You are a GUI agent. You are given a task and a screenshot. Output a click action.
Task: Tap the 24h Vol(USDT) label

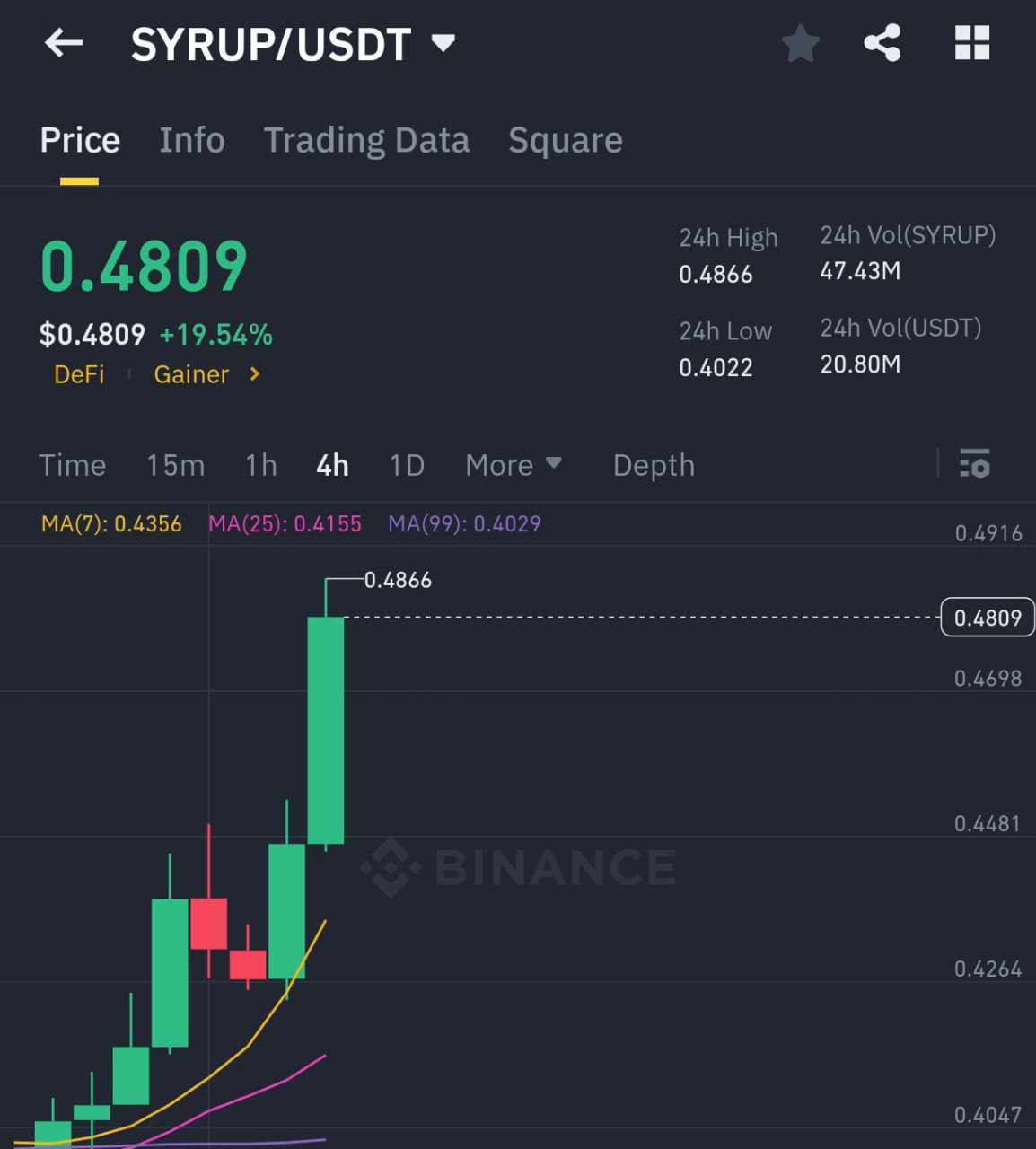[900, 328]
